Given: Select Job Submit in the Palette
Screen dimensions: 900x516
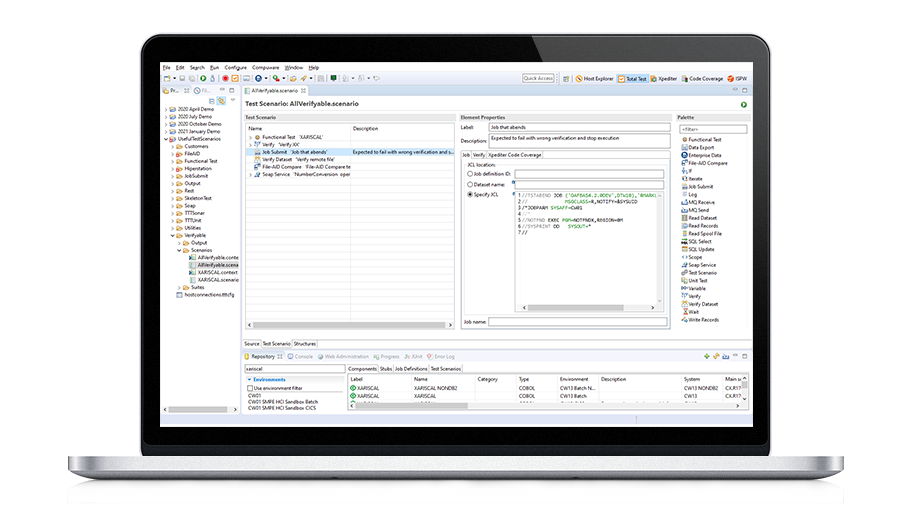Looking at the screenshot, I should coord(700,186).
